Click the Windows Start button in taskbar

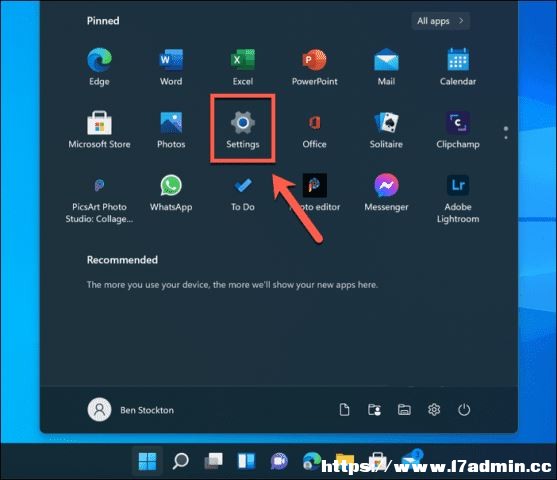[147, 461]
